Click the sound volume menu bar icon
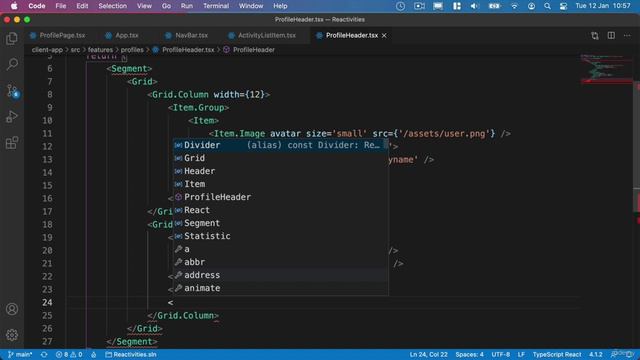Viewport: 640px width, 360px height. (474, 6)
